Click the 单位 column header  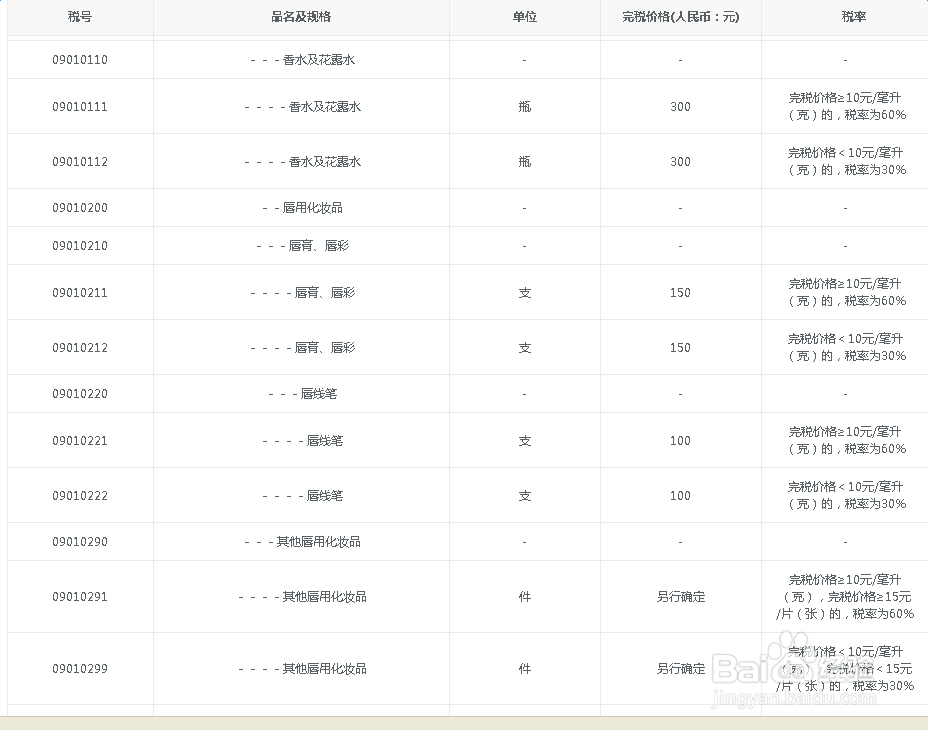click(x=524, y=17)
